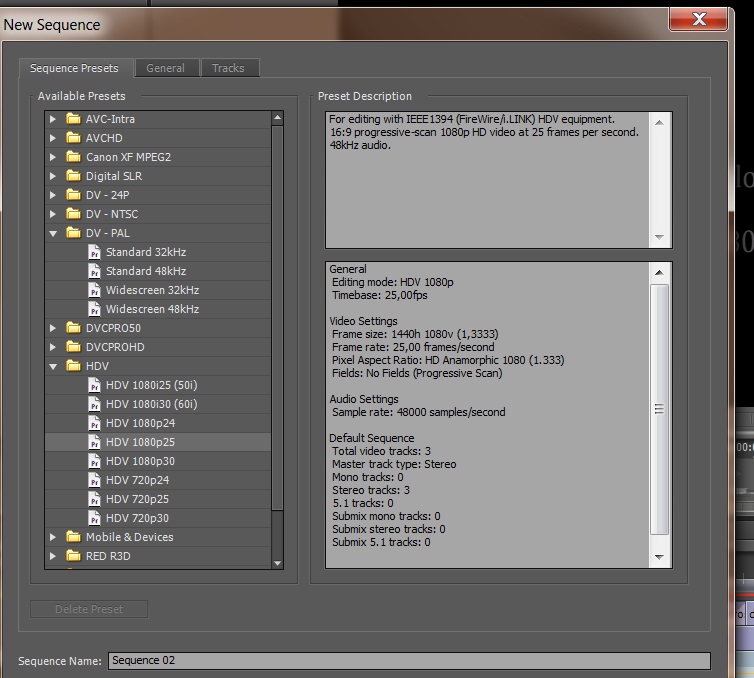Click the Widescreen 32kHz preset file icon
Screen dimensions: 754x678
tap(94, 289)
